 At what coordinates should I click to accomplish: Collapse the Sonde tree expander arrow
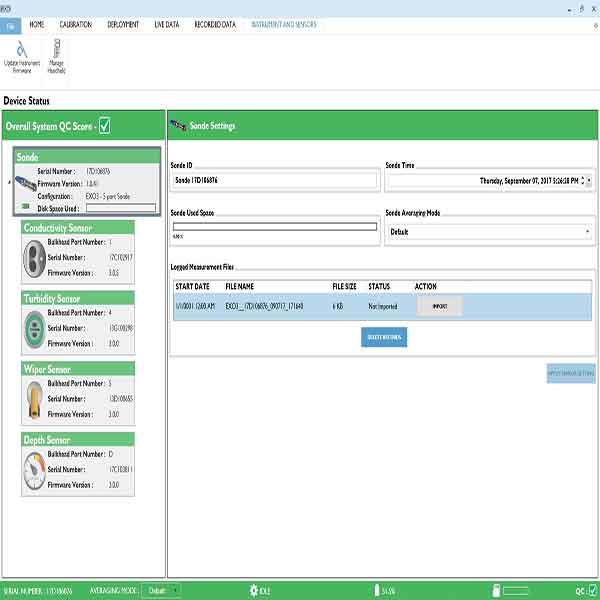(9, 183)
